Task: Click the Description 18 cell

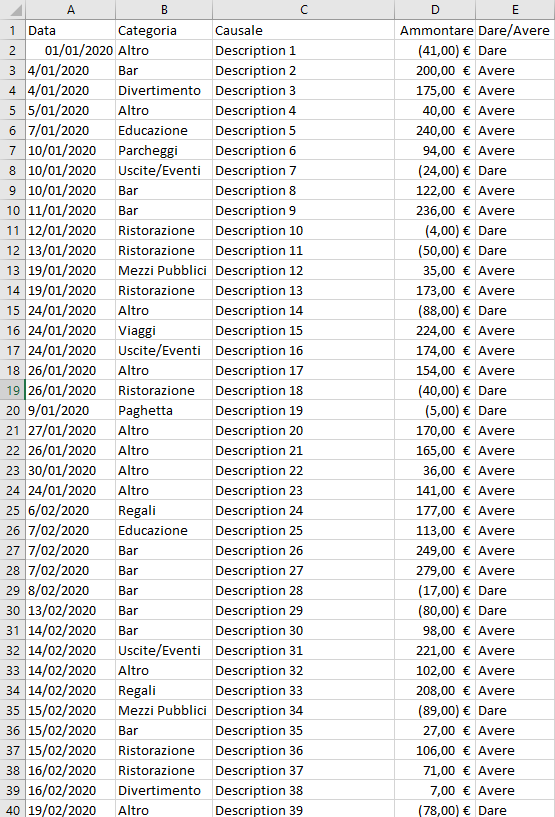Action: (303, 390)
